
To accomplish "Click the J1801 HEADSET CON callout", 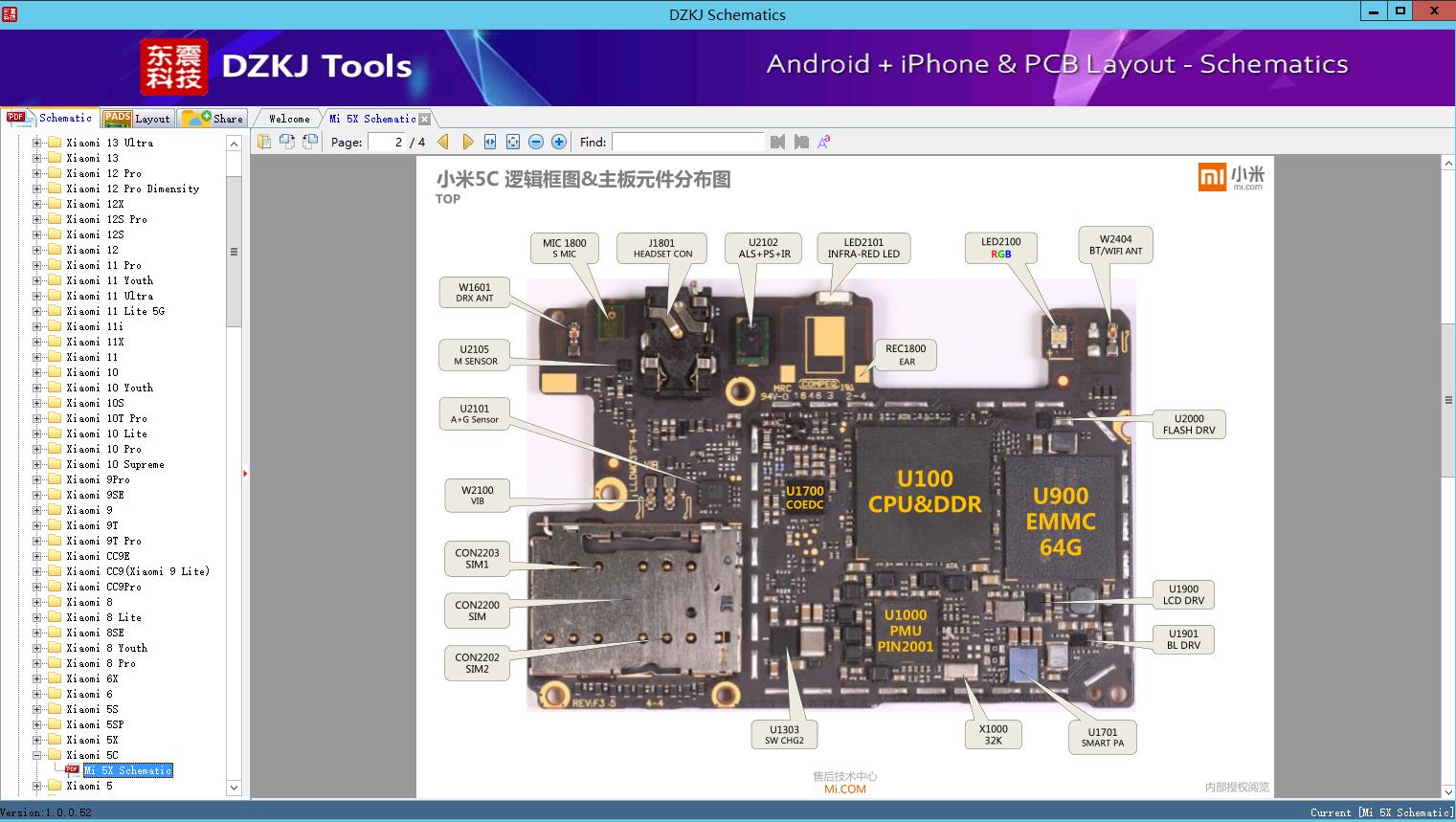I will pyautogui.click(x=662, y=248).
